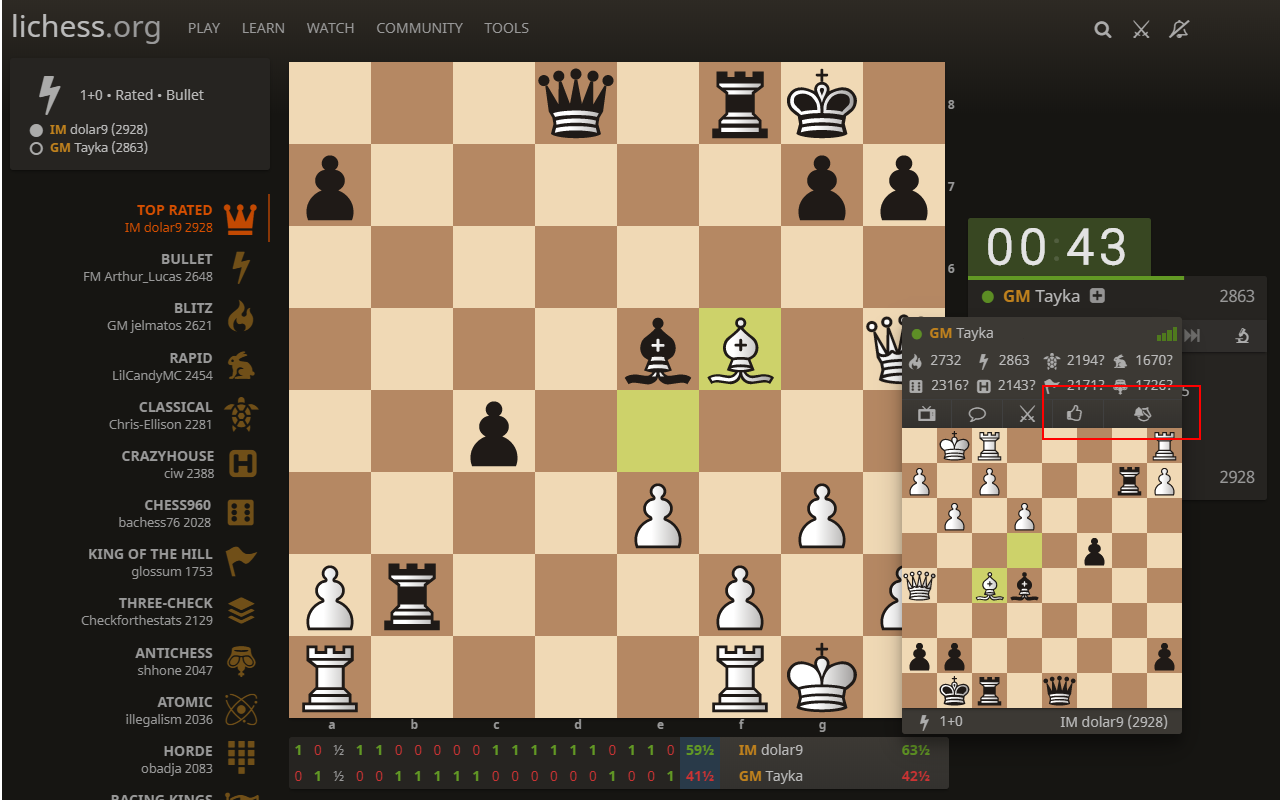The height and width of the screenshot is (800, 1280).
Task: Click the black queen on d8
Action: click(x=576, y=103)
